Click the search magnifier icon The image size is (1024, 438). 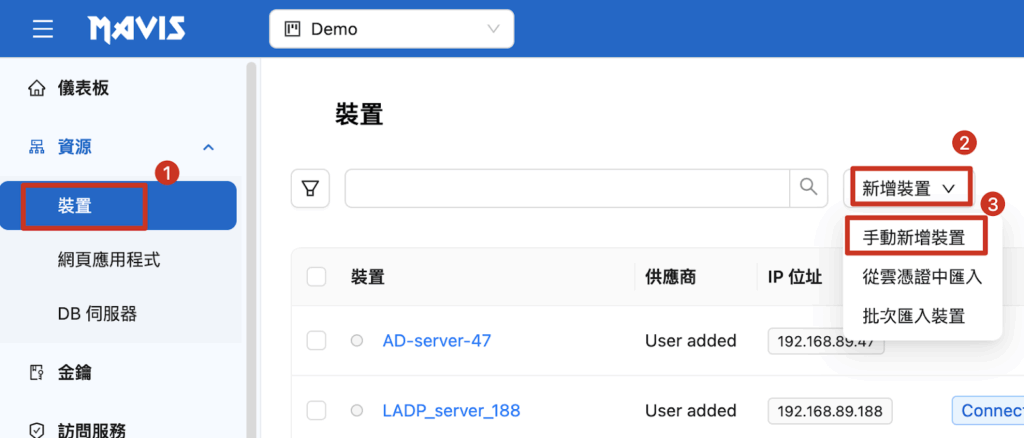(x=809, y=187)
